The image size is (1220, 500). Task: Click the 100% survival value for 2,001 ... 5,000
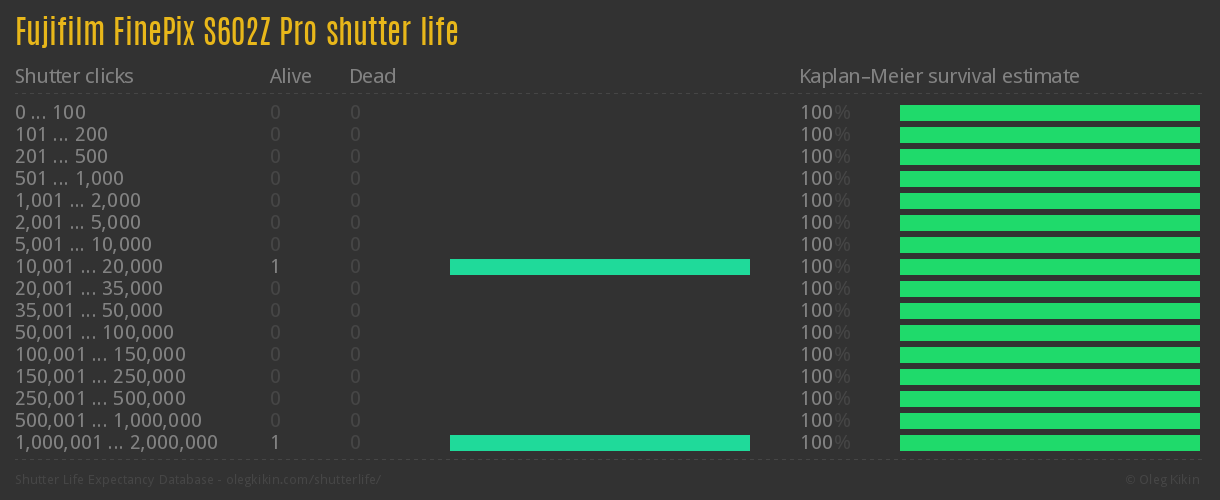tap(825, 223)
